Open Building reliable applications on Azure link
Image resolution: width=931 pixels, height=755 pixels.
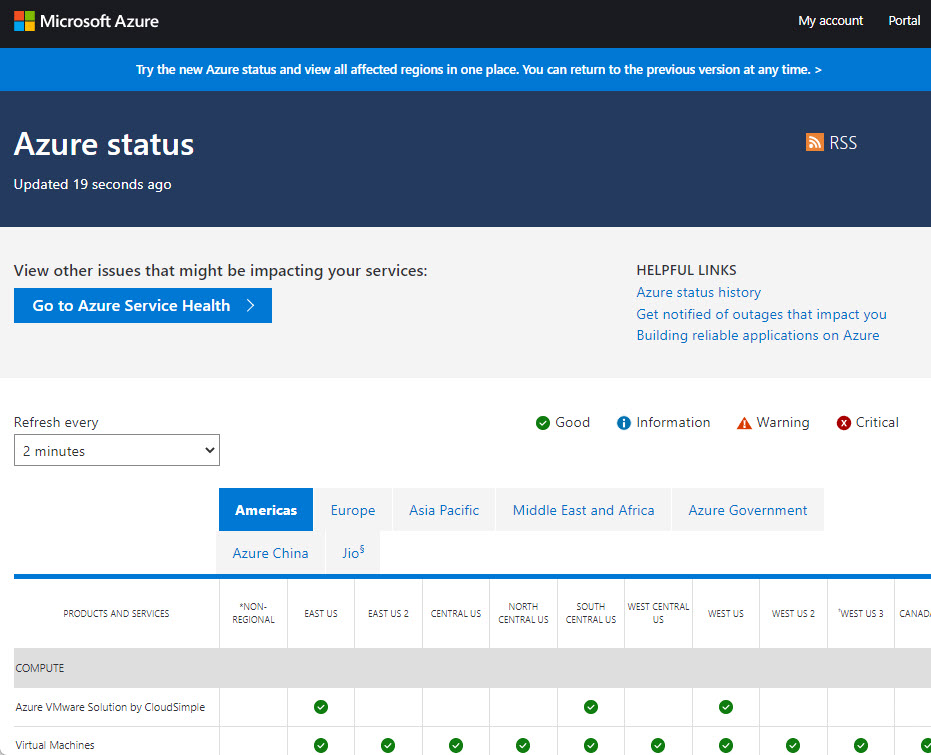[x=758, y=335]
